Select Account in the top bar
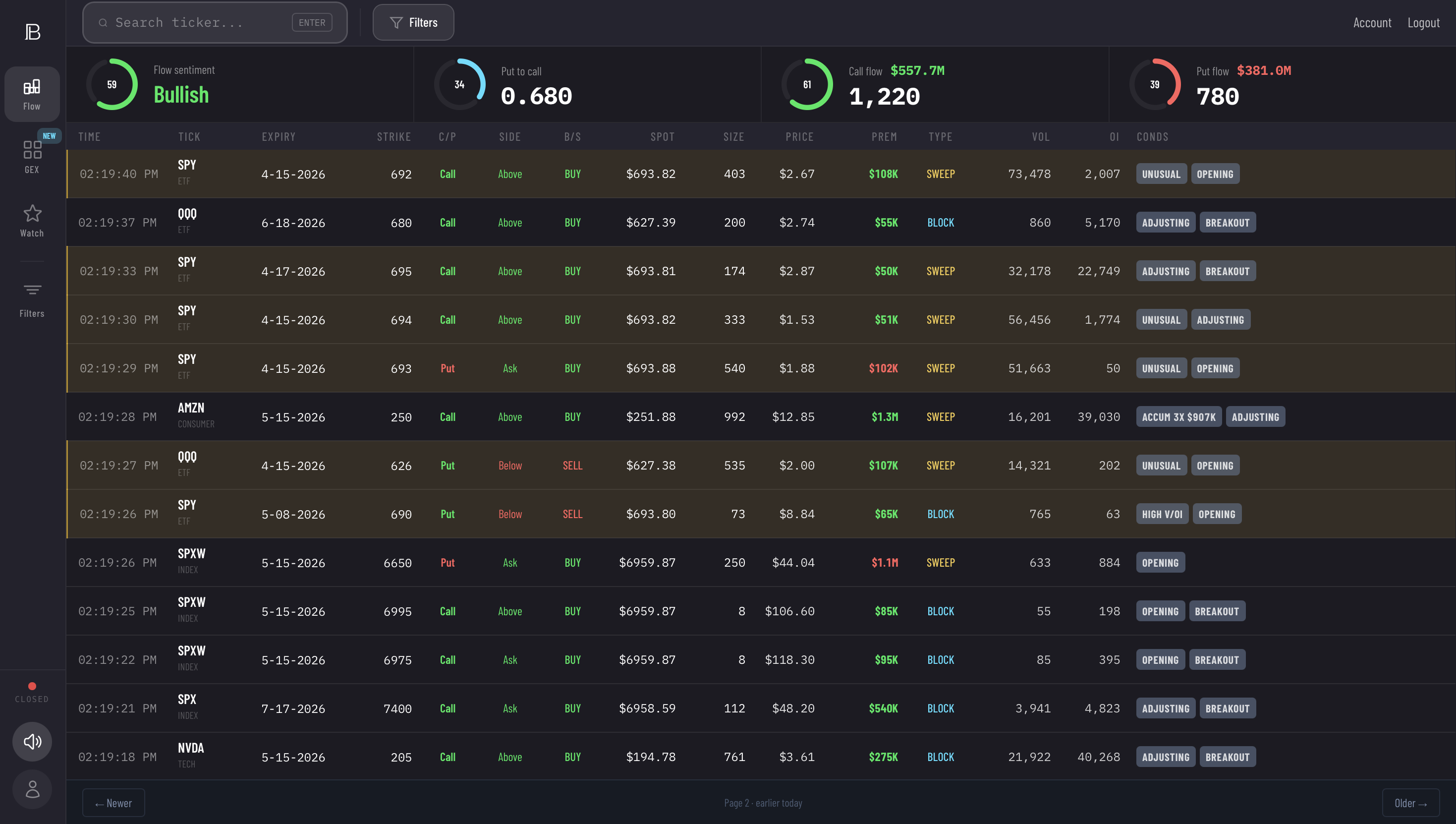1456x824 pixels. point(1372,23)
